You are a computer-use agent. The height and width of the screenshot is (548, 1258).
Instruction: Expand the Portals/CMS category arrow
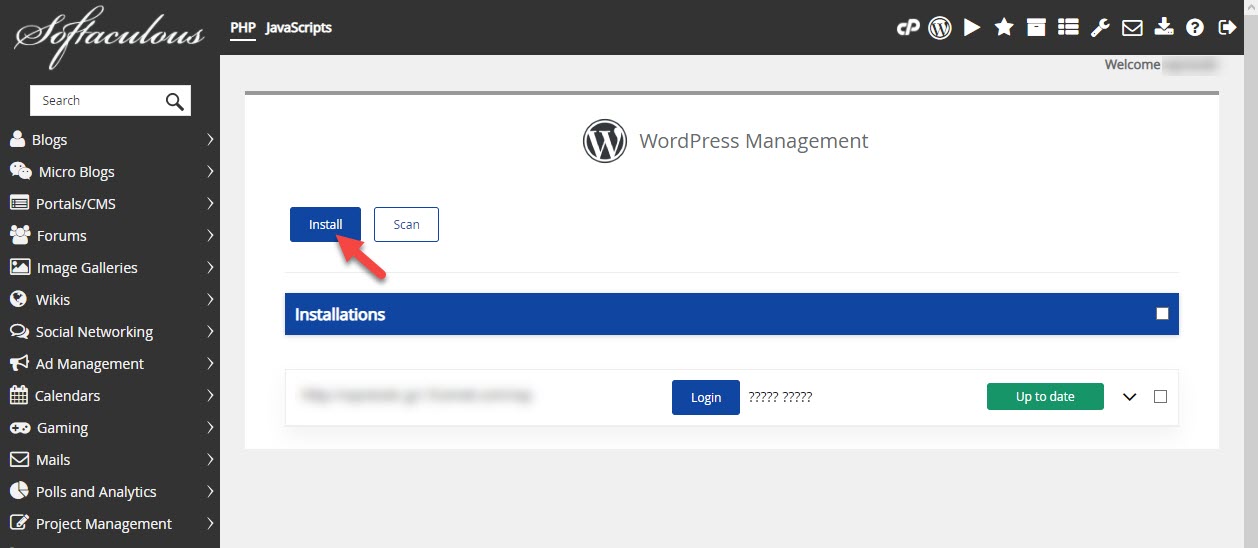point(210,203)
